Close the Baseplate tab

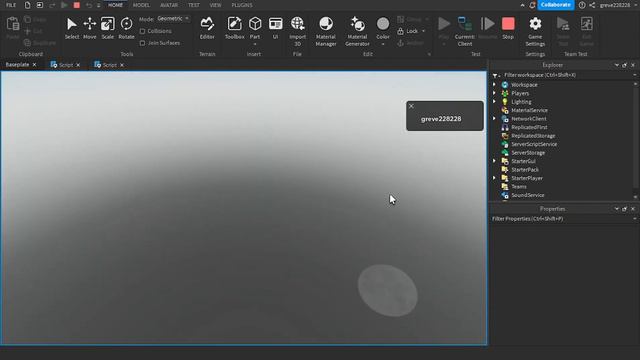point(35,64)
